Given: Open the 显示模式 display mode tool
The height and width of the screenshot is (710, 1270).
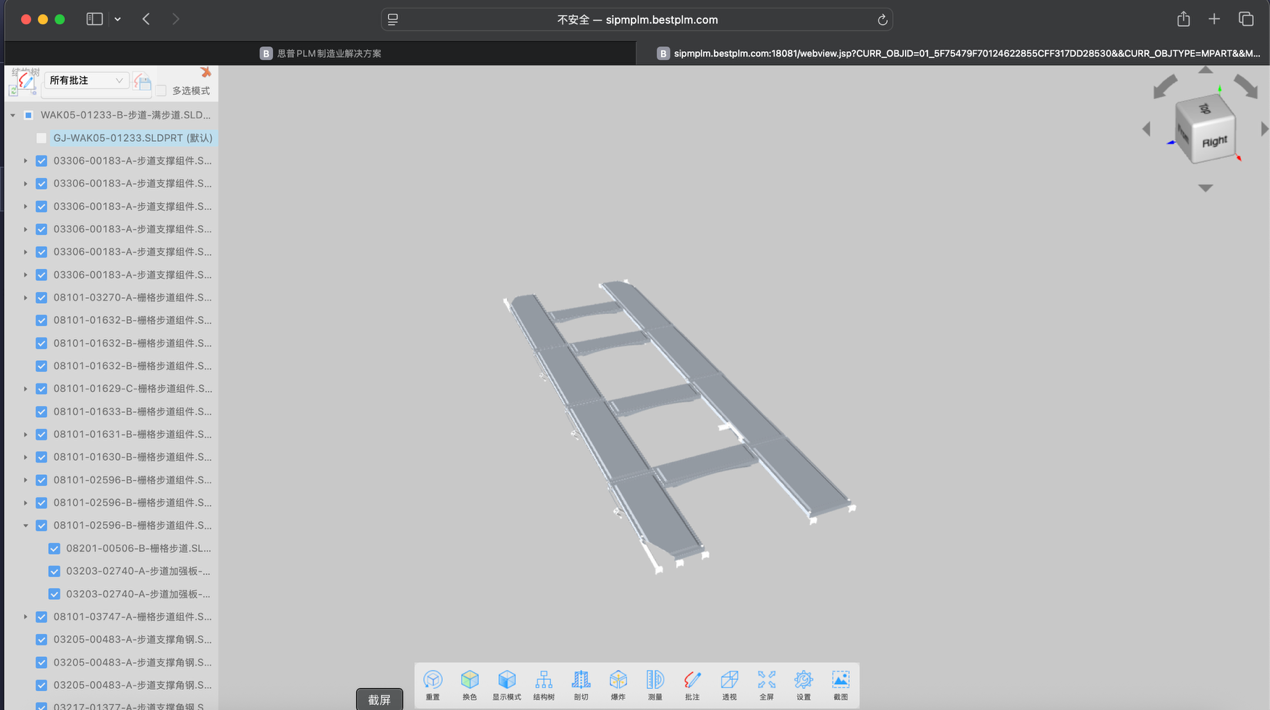Looking at the screenshot, I should pos(507,685).
